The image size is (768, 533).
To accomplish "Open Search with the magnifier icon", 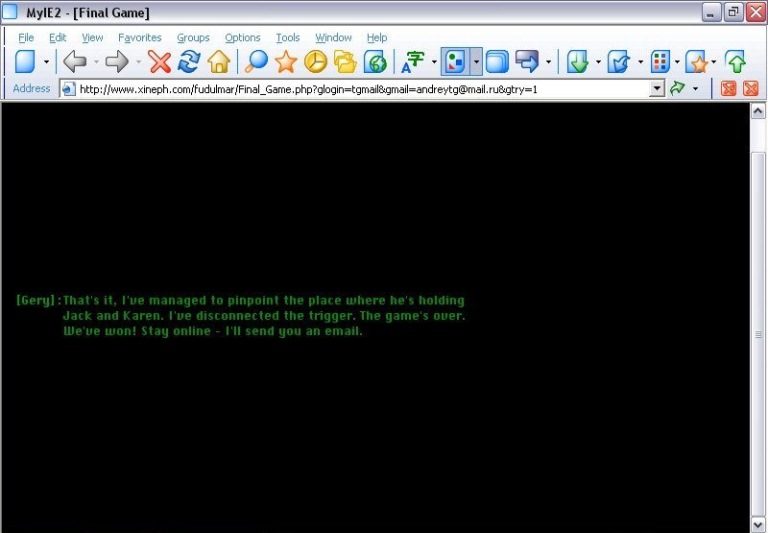I will 257,62.
